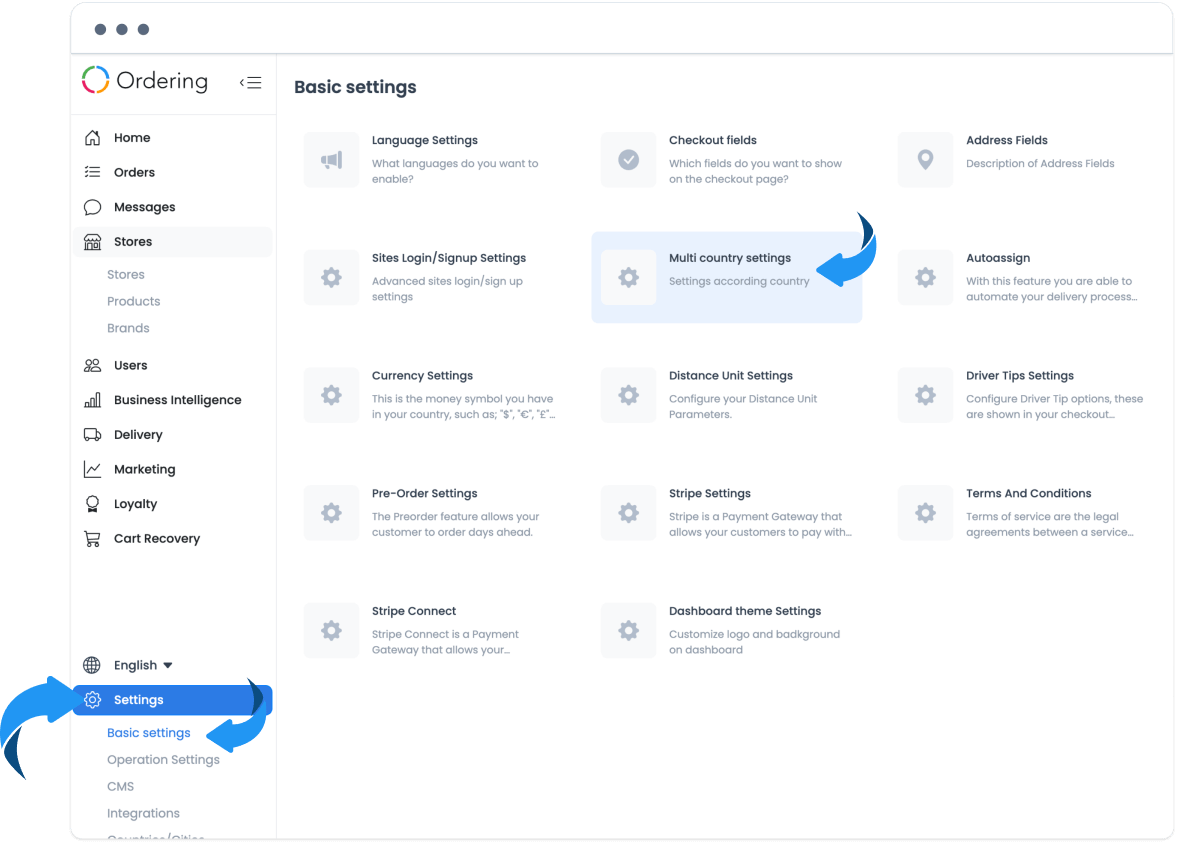1177x843 pixels.
Task: Click the Orders list icon
Action: pos(92,172)
